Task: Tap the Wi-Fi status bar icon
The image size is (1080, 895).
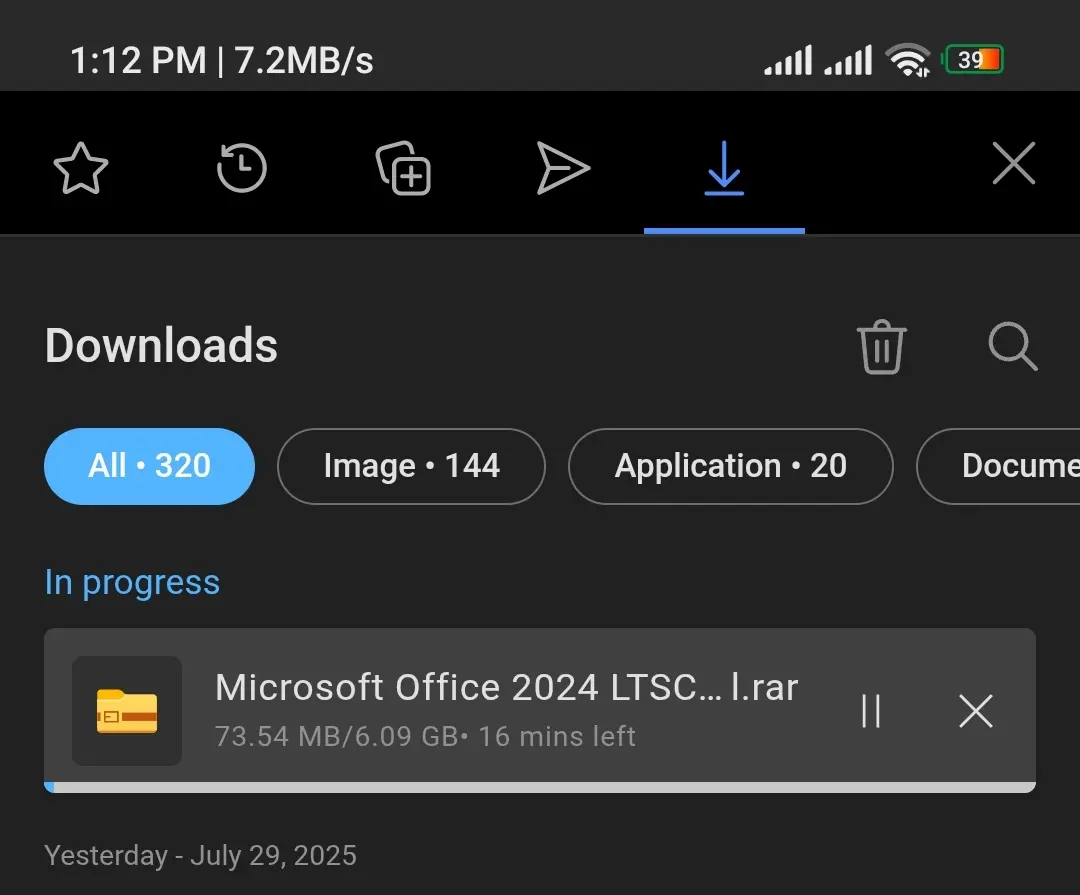Action: point(908,60)
